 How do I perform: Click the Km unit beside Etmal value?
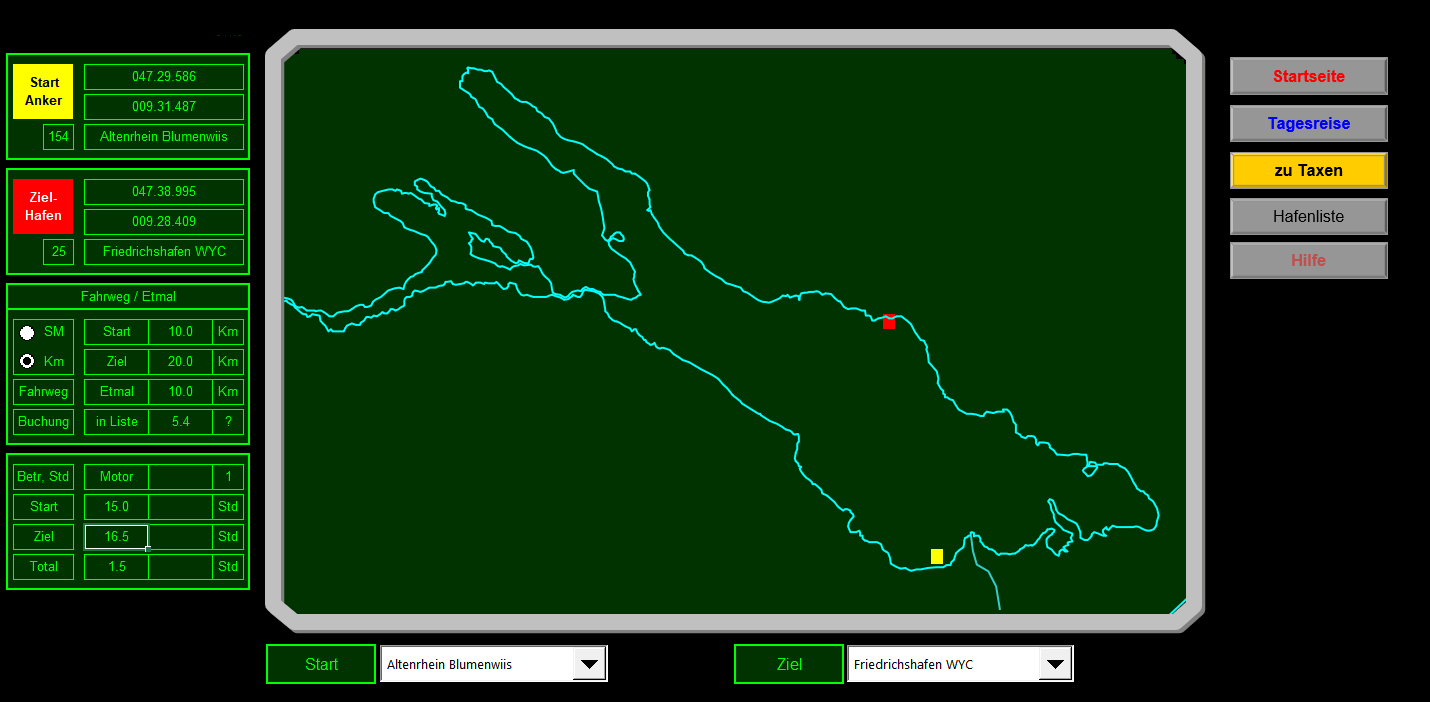[228, 391]
